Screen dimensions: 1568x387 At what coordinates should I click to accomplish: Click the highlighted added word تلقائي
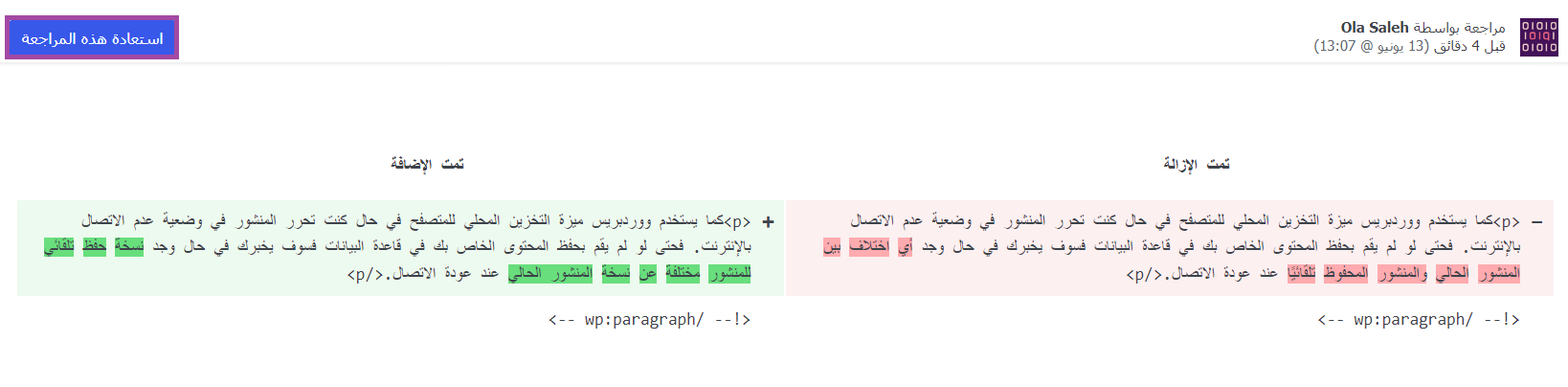[x=59, y=247]
